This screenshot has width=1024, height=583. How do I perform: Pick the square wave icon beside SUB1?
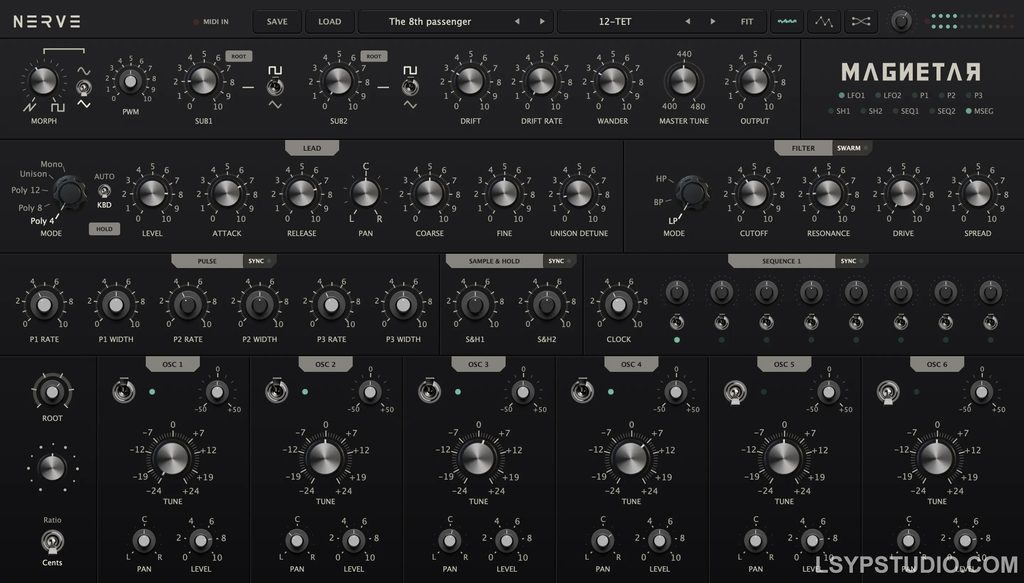pos(275,71)
